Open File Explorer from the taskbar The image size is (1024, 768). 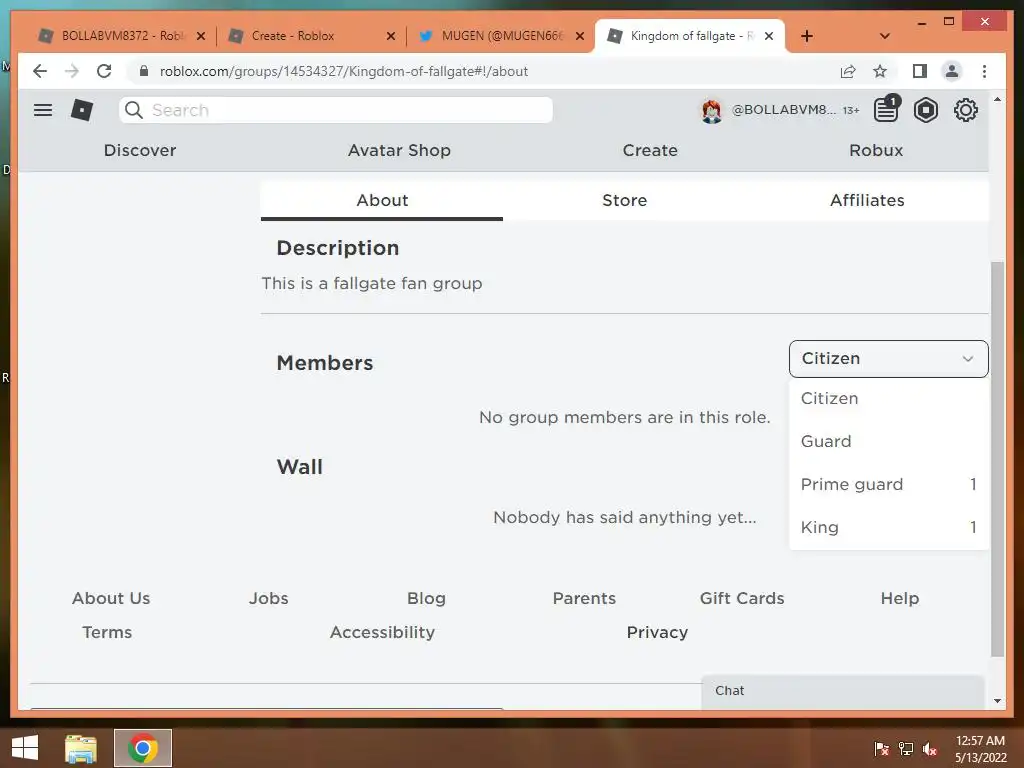point(81,748)
